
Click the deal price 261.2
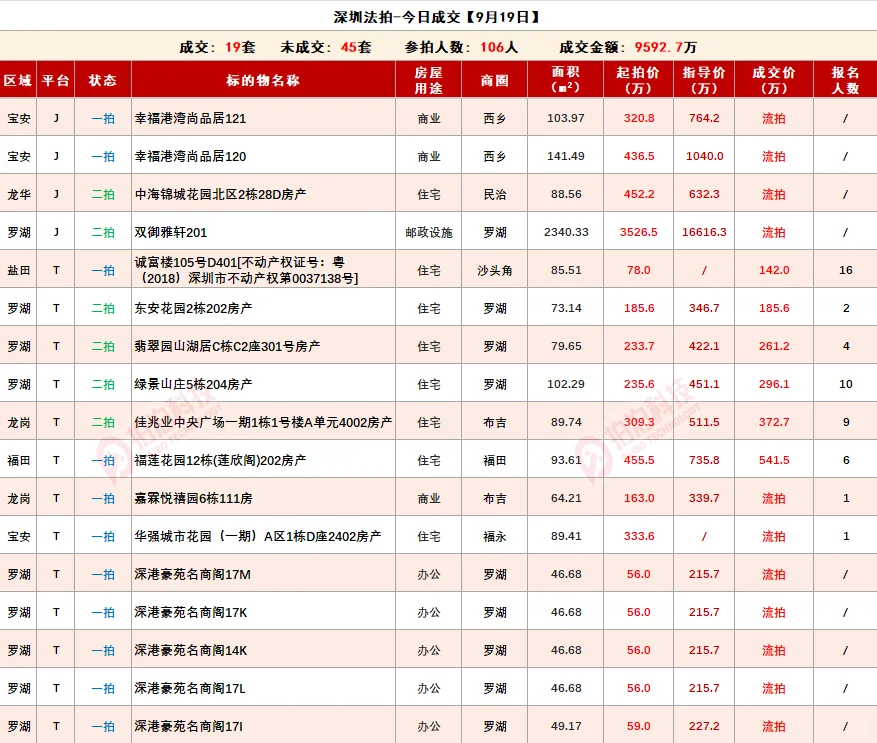774,346
